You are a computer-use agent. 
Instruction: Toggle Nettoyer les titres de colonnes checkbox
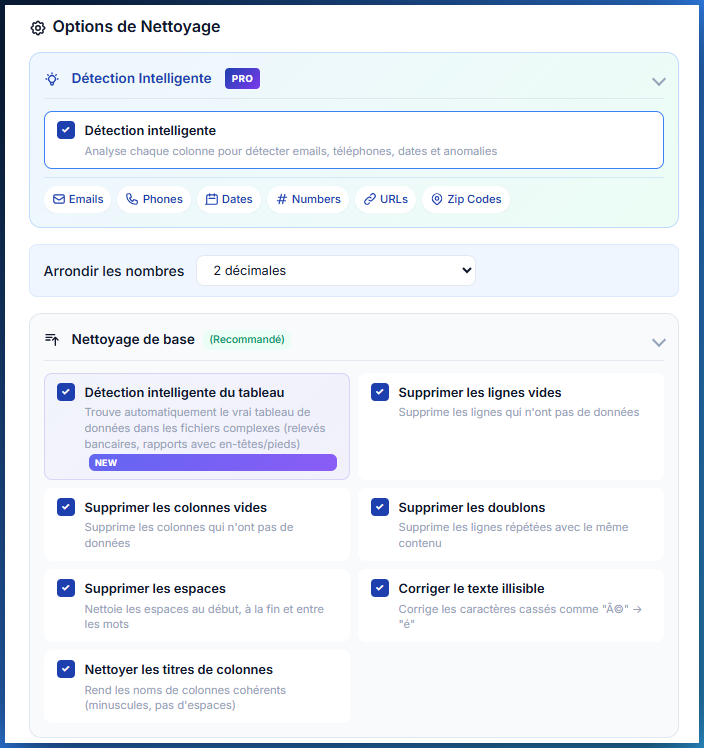coord(66,669)
